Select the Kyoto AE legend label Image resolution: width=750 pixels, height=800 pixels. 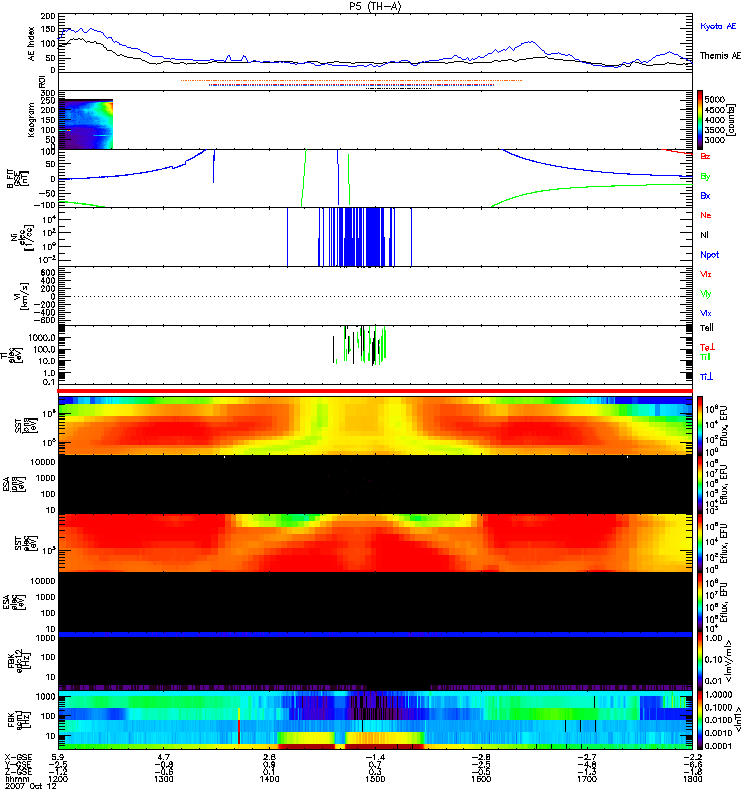click(x=718, y=26)
